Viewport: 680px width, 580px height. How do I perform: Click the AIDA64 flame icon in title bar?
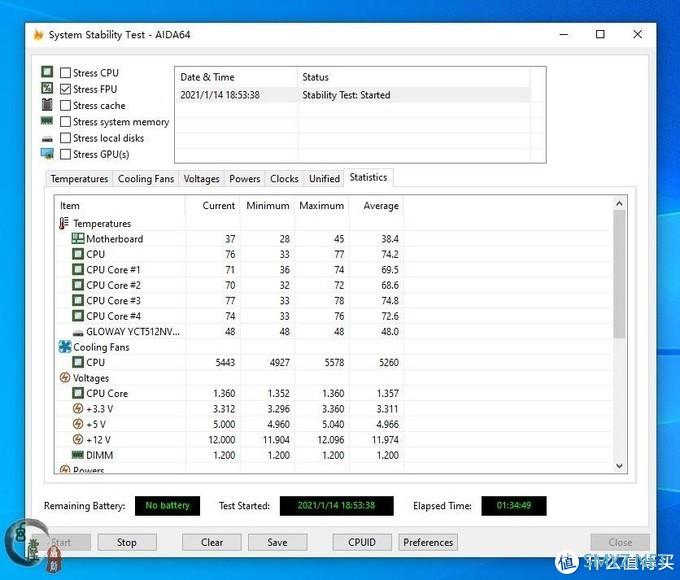[x=39, y=34]
